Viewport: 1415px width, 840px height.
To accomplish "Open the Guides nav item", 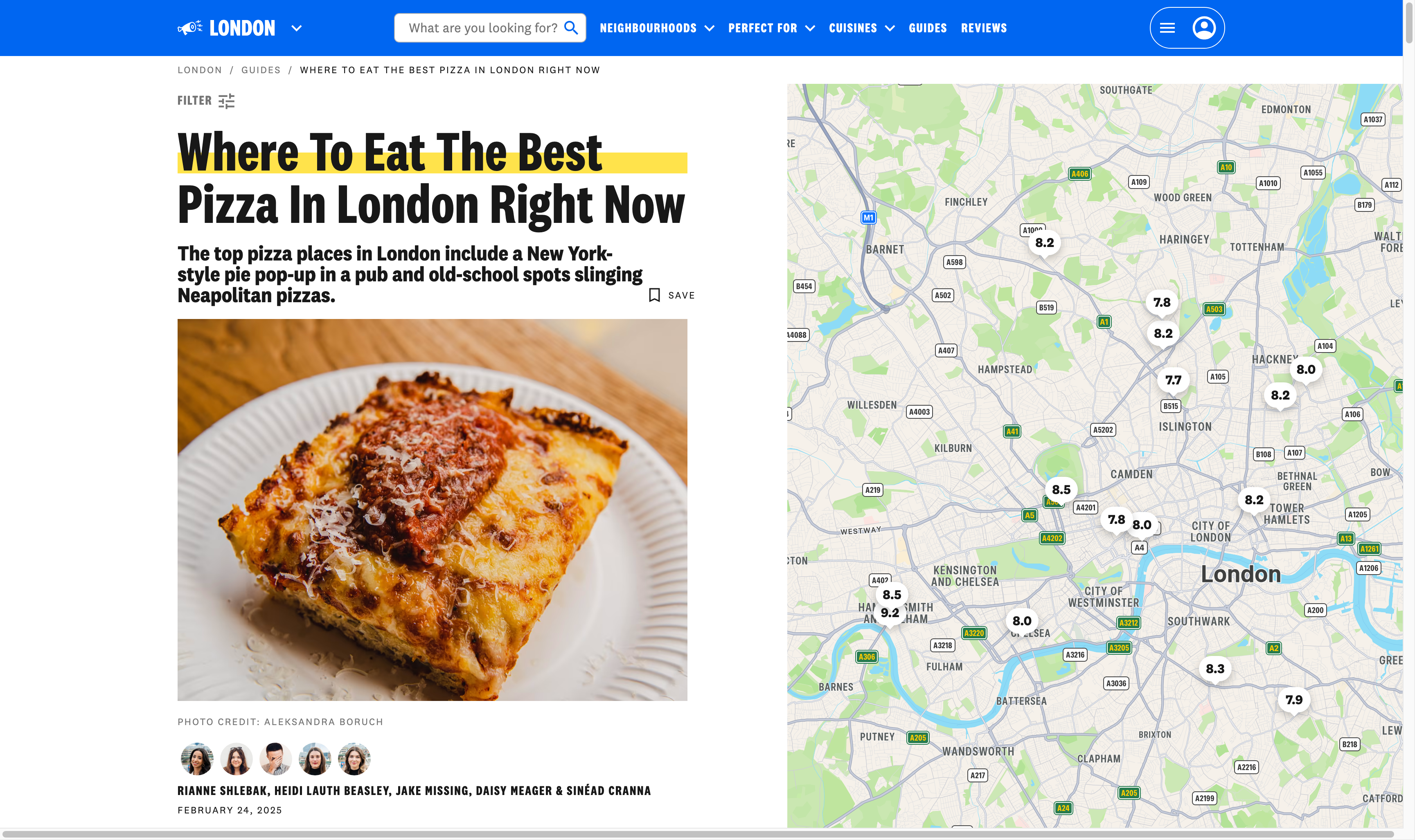I will point(928,28).
